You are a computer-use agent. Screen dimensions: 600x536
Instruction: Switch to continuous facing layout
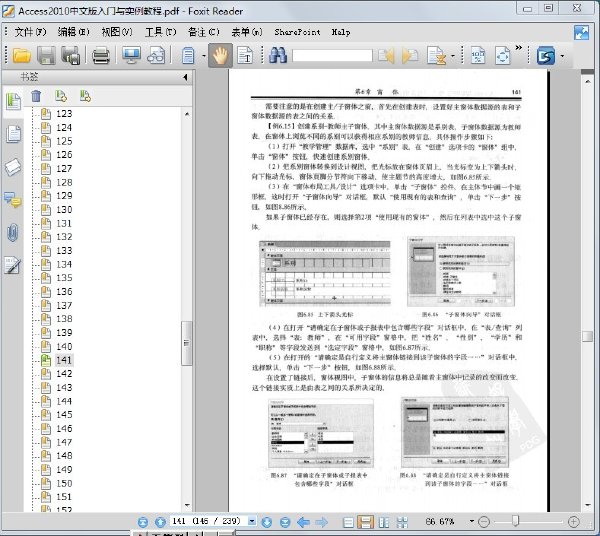(x=402, y=522)
